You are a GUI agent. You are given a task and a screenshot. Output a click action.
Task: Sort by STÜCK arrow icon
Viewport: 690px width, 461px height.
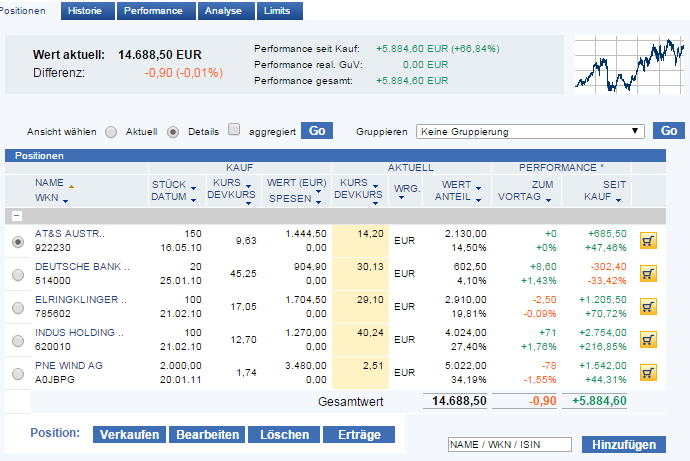tap(193, 188)
